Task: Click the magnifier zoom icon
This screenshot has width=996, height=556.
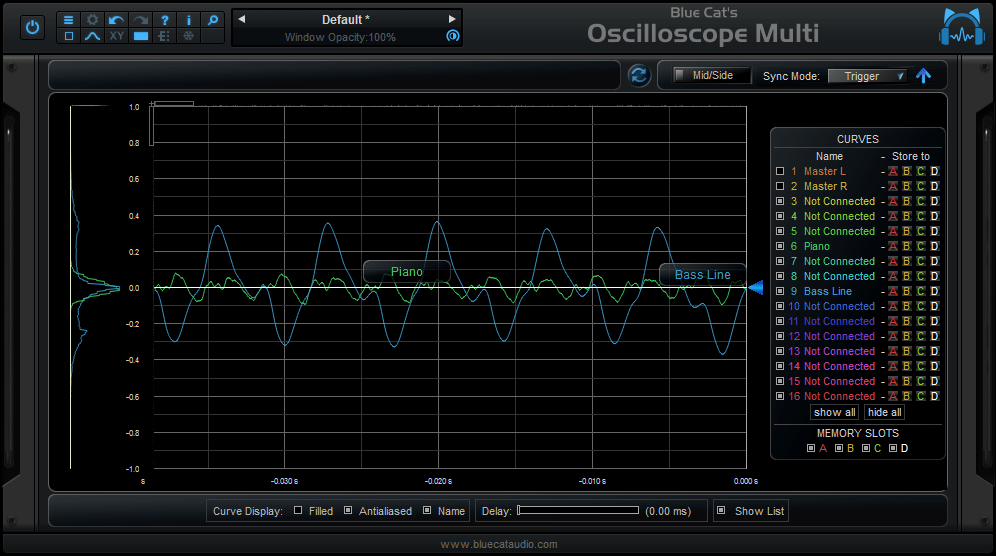Action: pyautogui.click(x=213, y=20)
